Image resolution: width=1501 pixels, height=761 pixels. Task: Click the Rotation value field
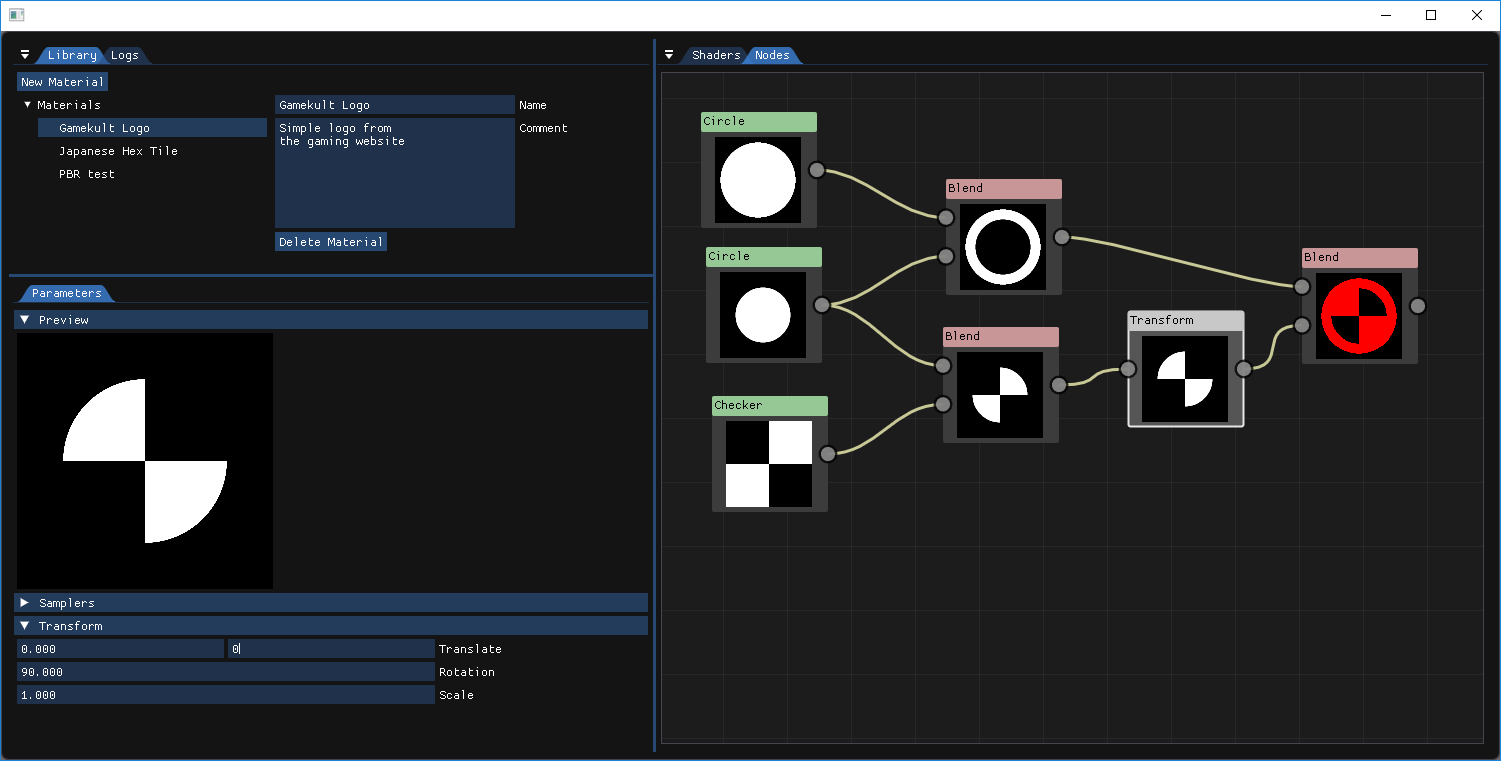pyautogui.click(x=226, y=672)
